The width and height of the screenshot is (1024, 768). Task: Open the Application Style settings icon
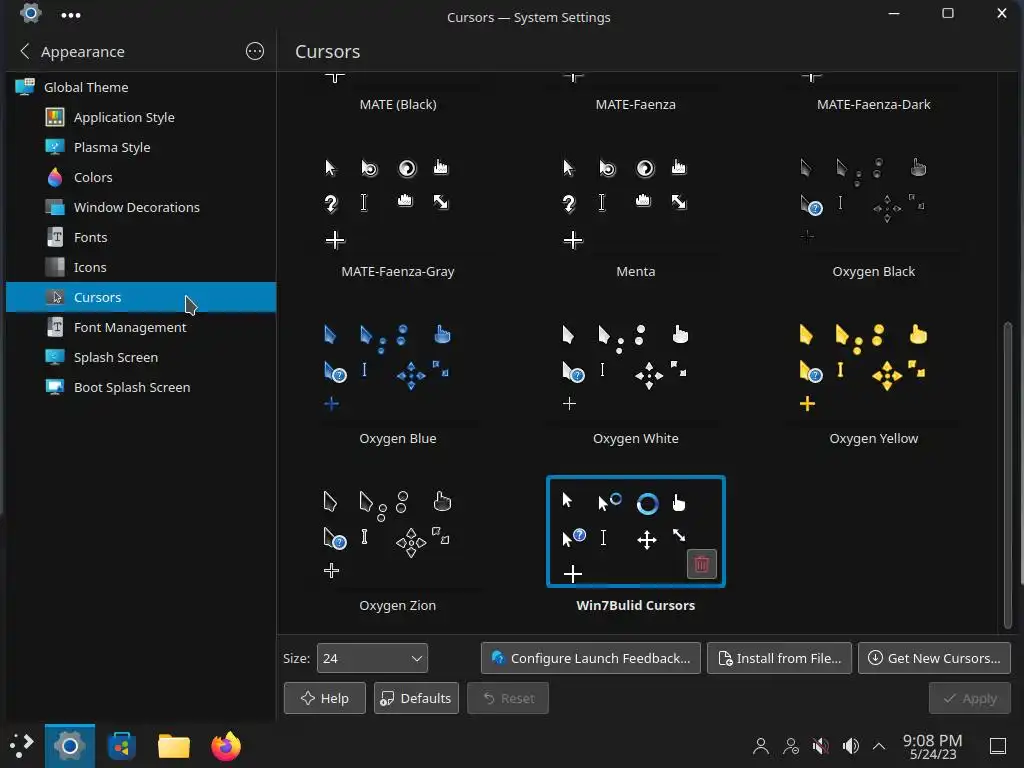(55, 118)
